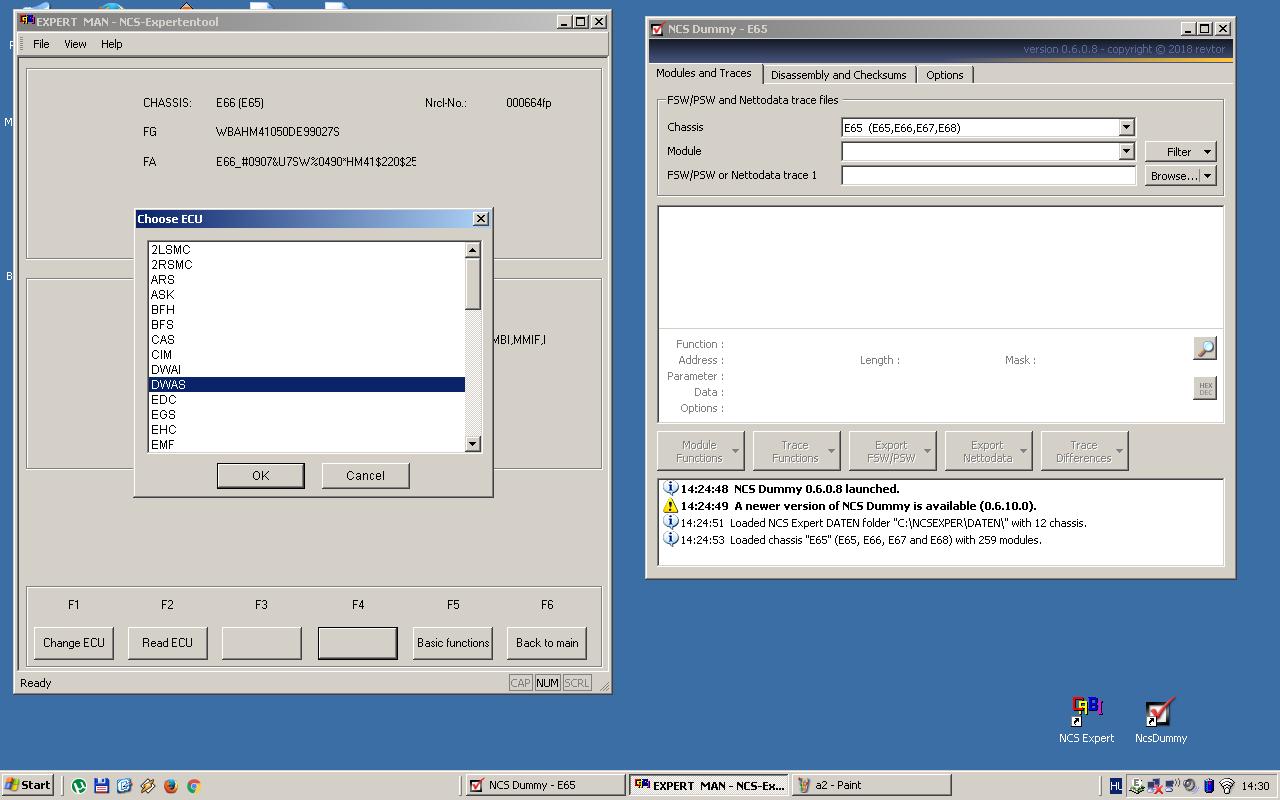Select ARS in the ECU list
1280x800 pixels.
[306, 279]
